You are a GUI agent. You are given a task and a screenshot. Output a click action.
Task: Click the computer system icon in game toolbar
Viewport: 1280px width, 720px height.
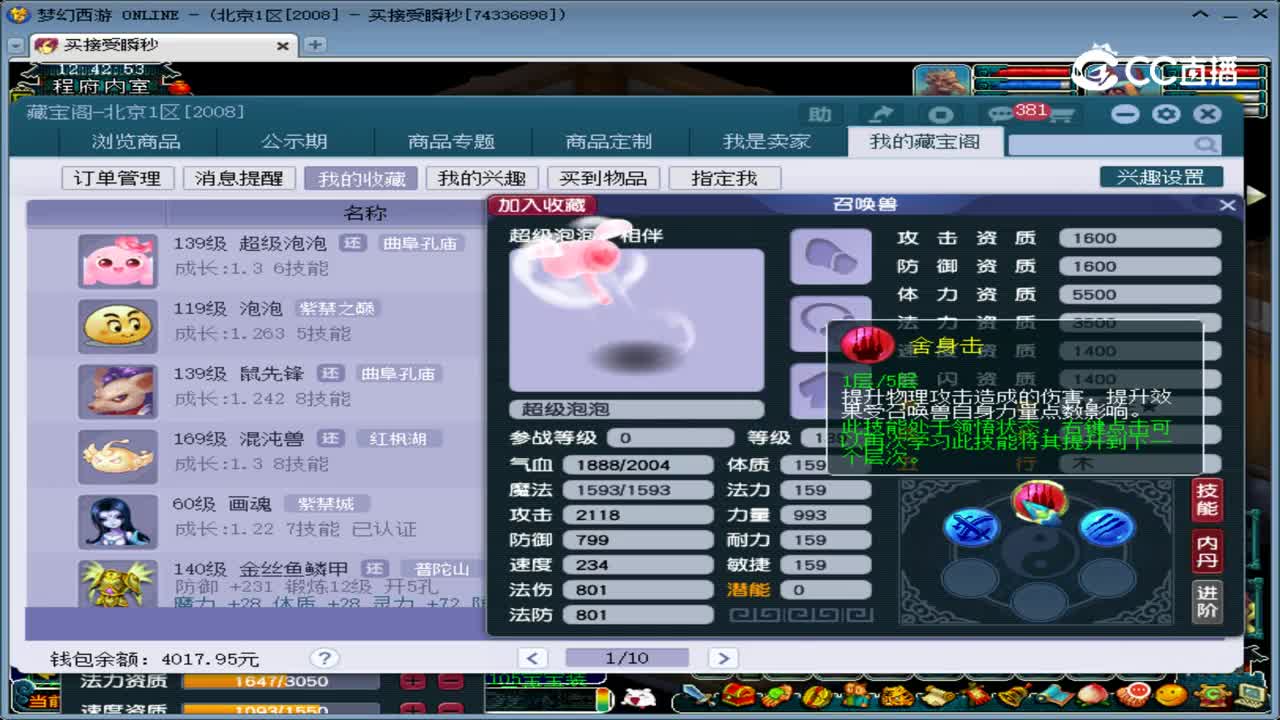(1250, 695)
